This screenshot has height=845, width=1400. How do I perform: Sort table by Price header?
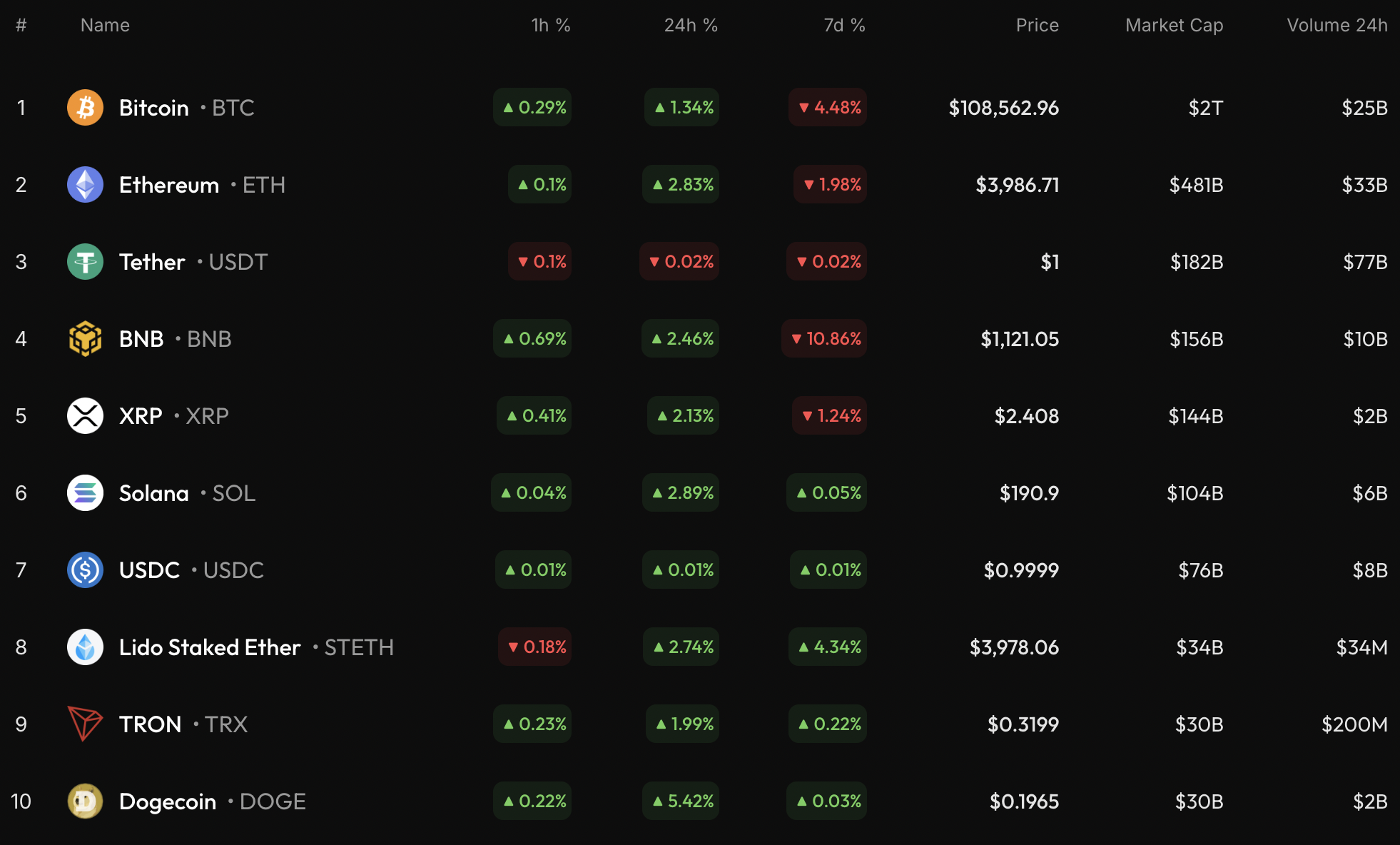pyautogui.click(x=1037, y=25)
